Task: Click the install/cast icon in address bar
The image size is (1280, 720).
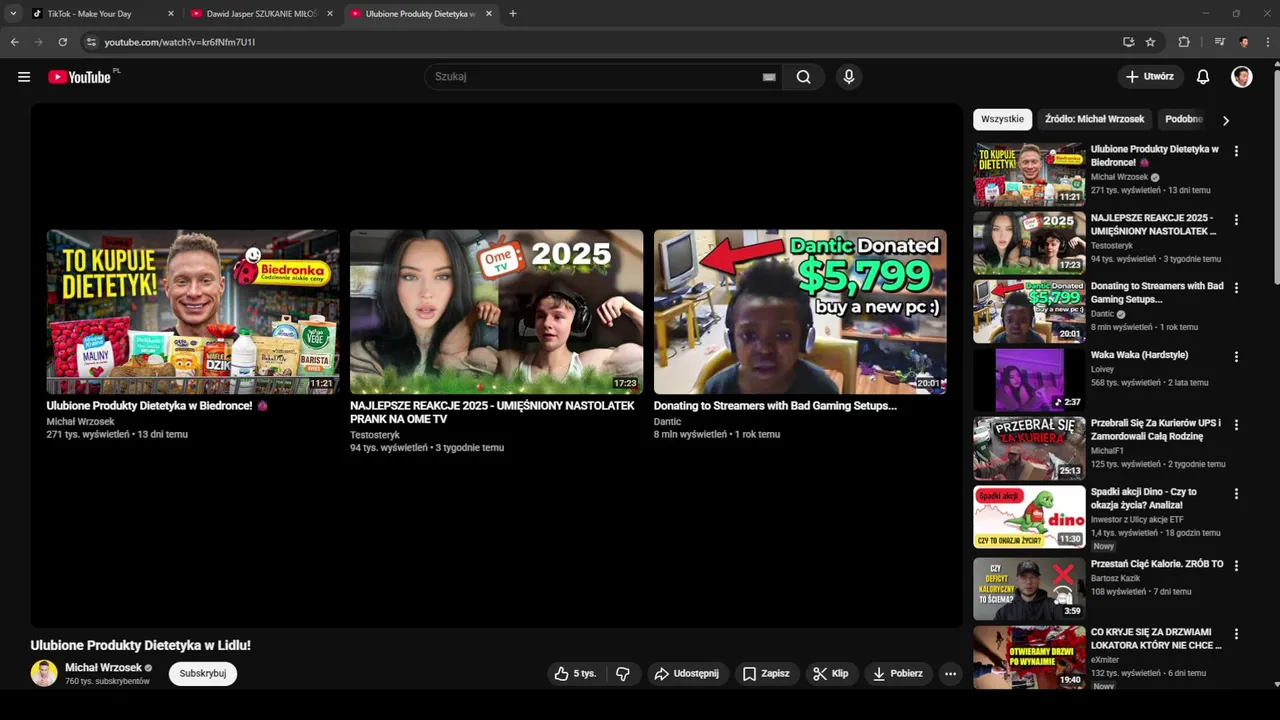Action: pos(1128,42)
